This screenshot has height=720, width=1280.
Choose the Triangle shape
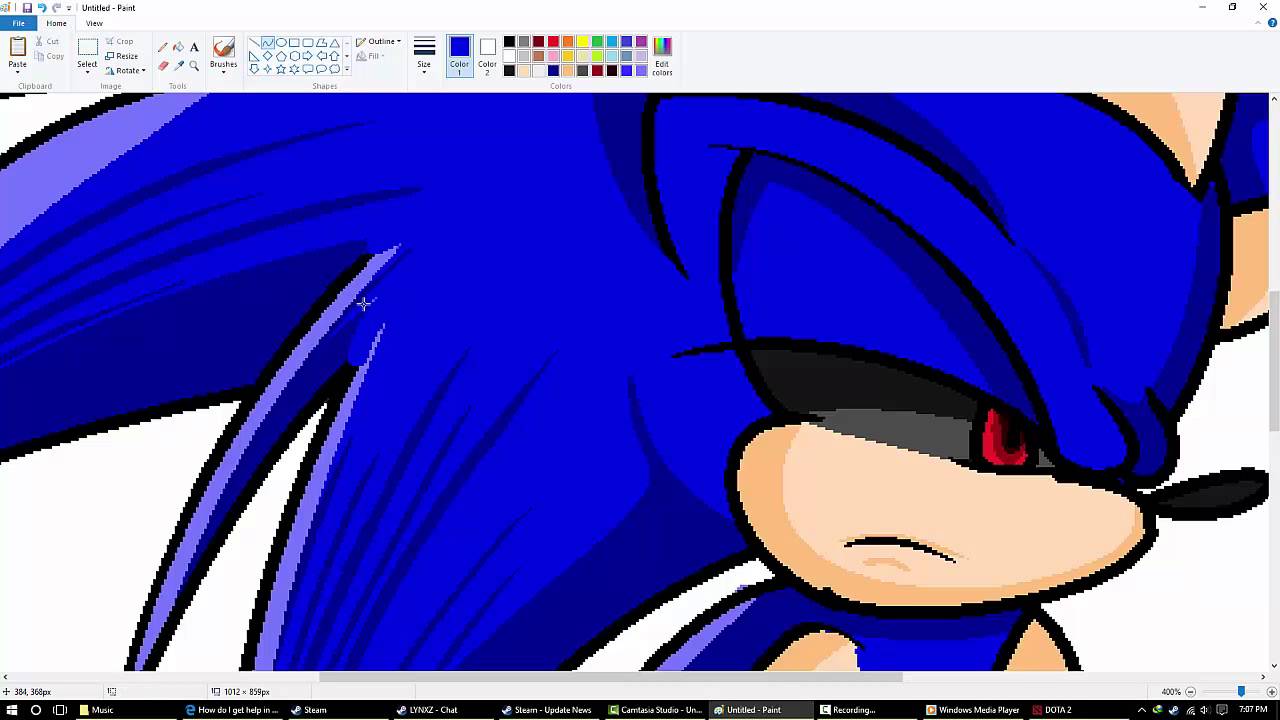(x=335, y=43)
